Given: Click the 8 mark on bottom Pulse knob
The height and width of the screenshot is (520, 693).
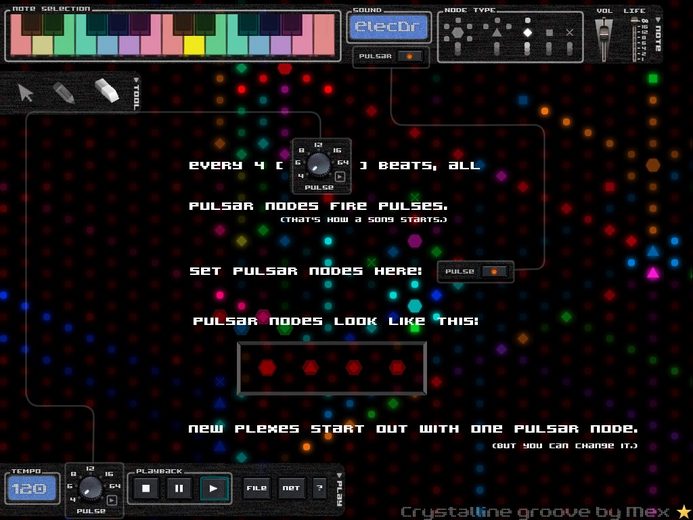Looking at the screenshot, I should [x=73, y=474].
